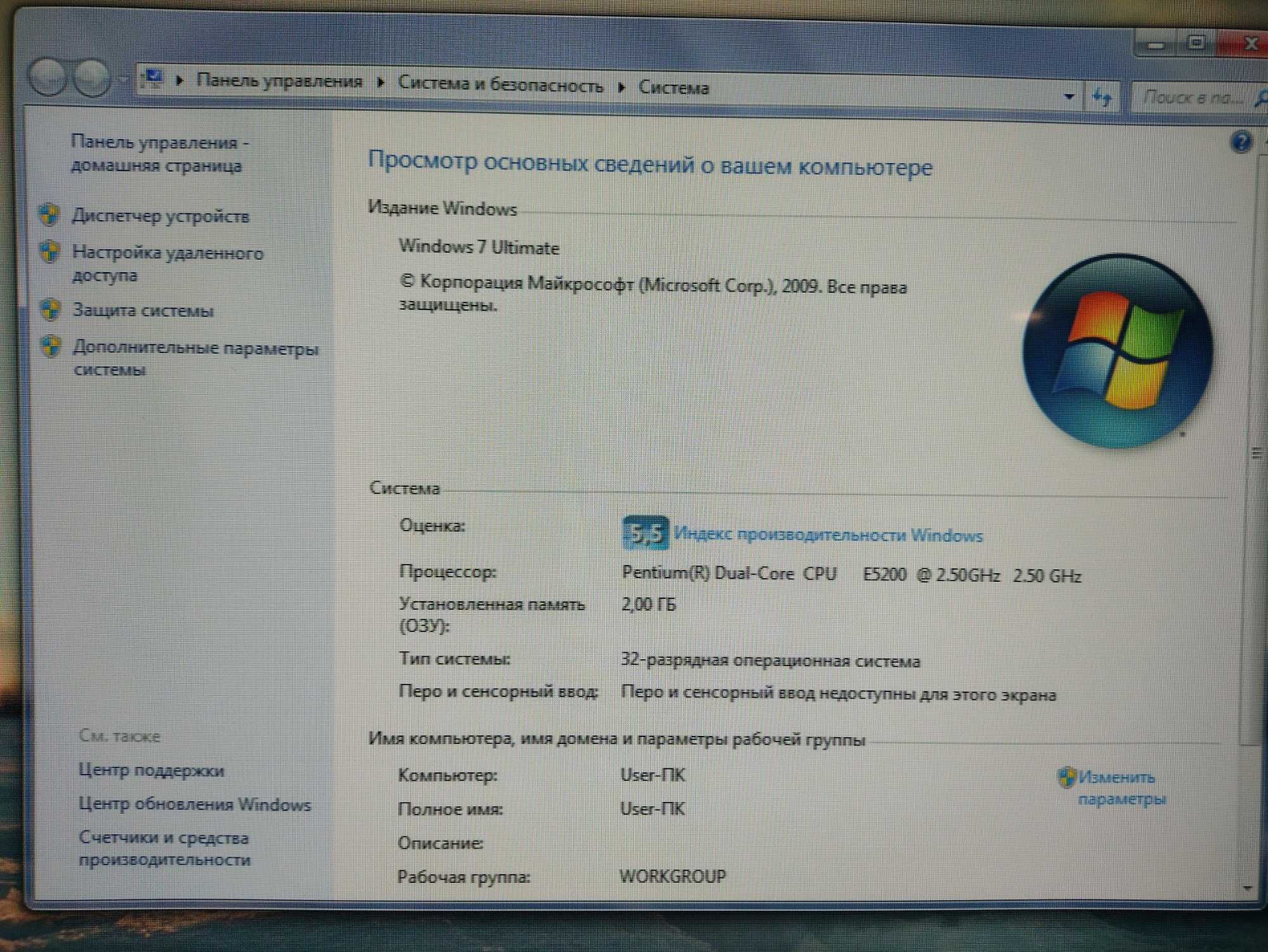Expand the arrow after Система и безопасность

(x=621, y=87)
